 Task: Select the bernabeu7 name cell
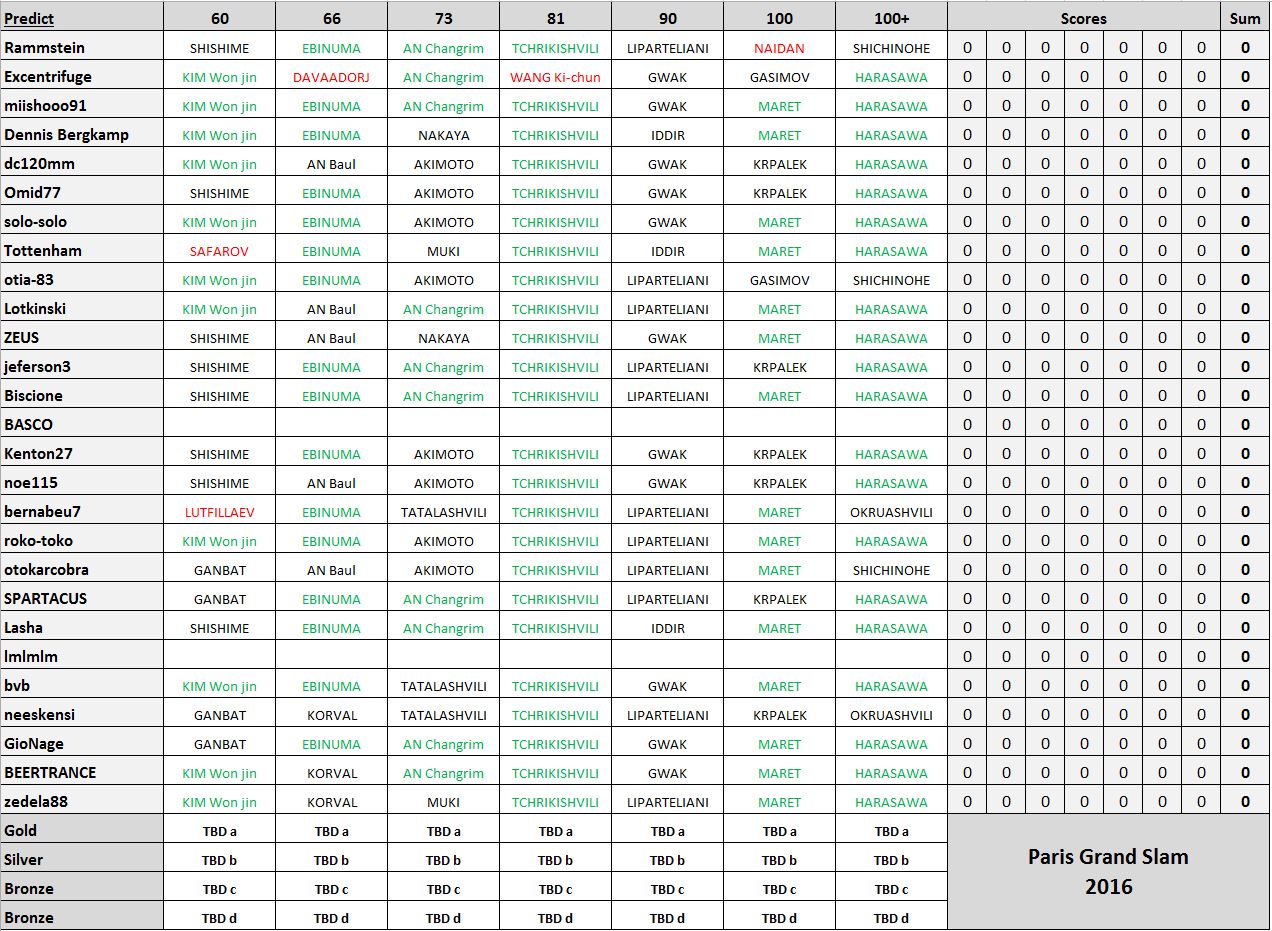[82, 511]
